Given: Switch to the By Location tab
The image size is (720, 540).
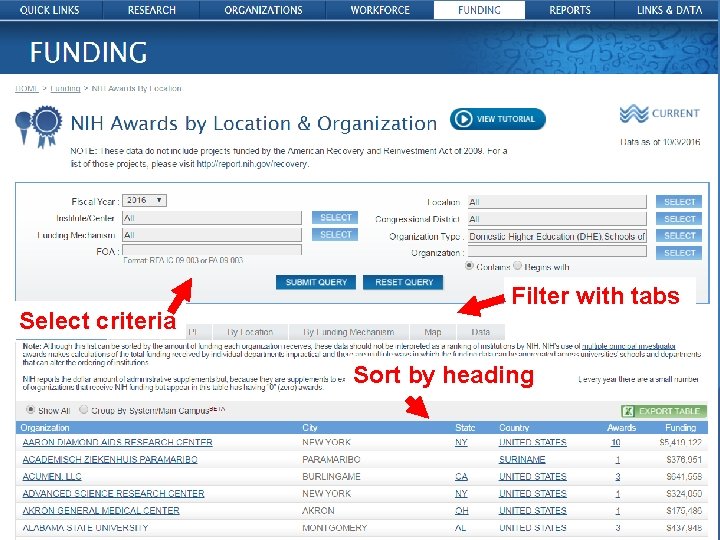Looking at the screenshot, I should coord(250,332).
